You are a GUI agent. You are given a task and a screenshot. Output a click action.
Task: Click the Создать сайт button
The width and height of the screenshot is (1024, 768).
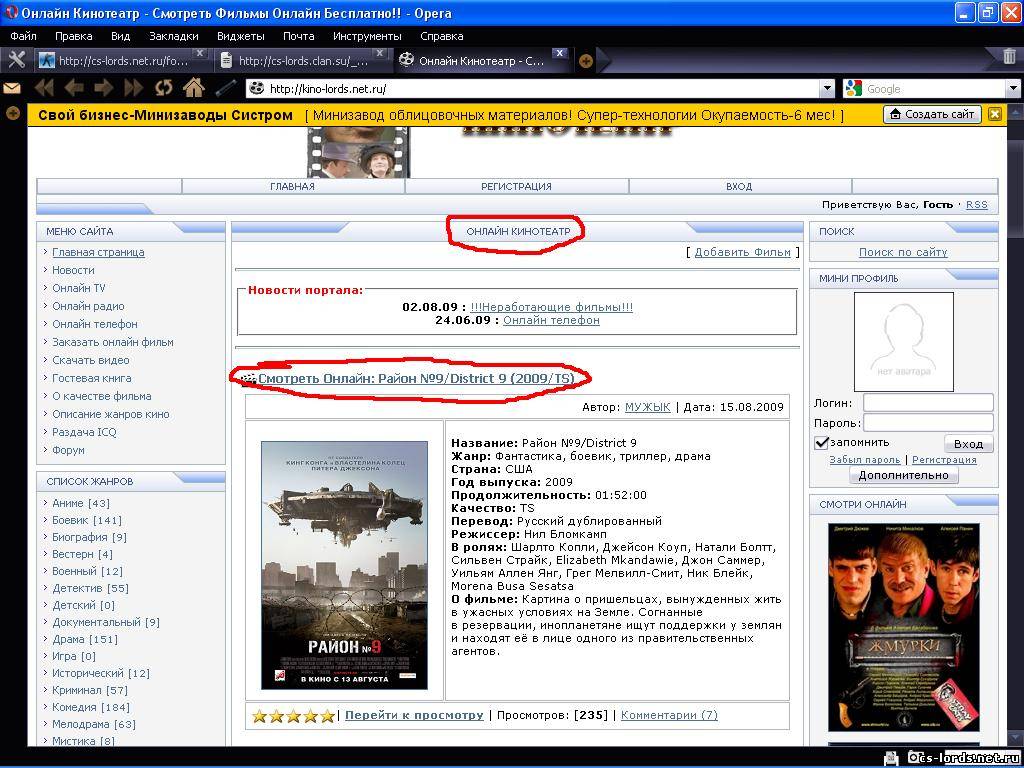pyautogui.click(x=933, y=114)
